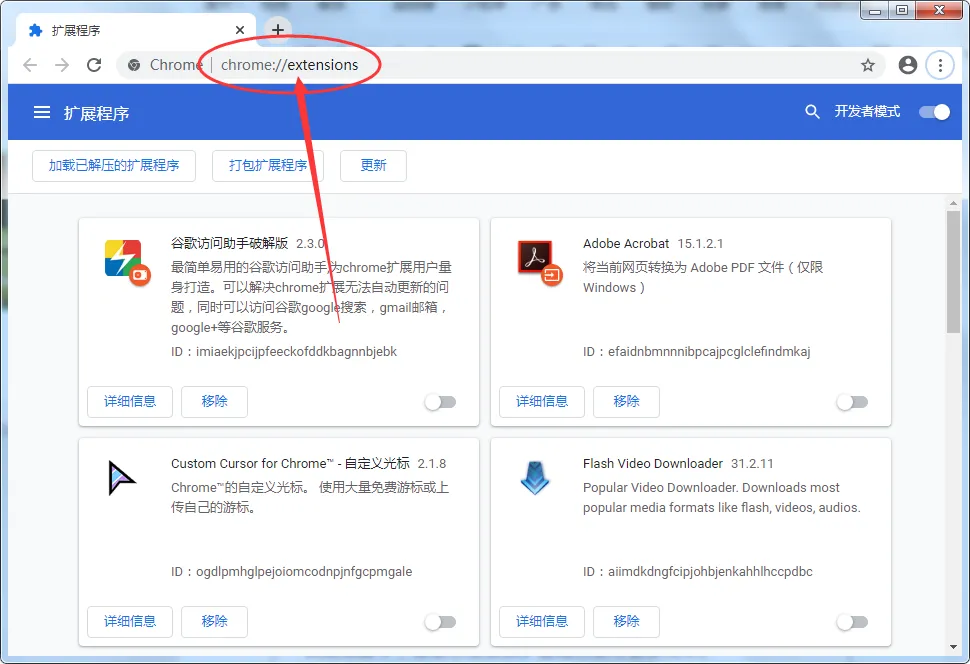Click the Adobe Acrobat title text
The width and height of the screenshot is (970, 664).
point(626,244)
